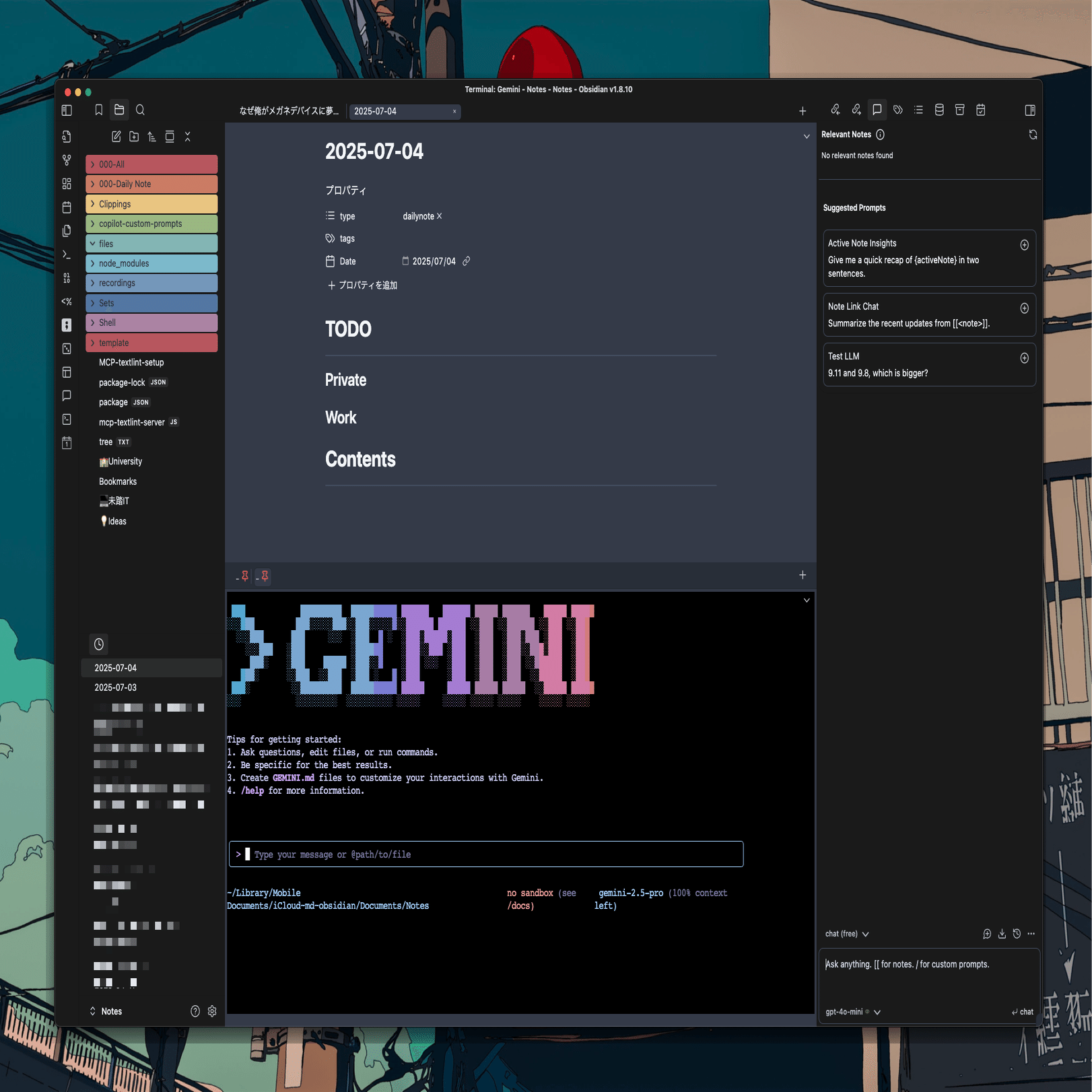The image size is (1092, 1092).
Task: Toggle the left sidebar panel
Action: tap(67, 110)
